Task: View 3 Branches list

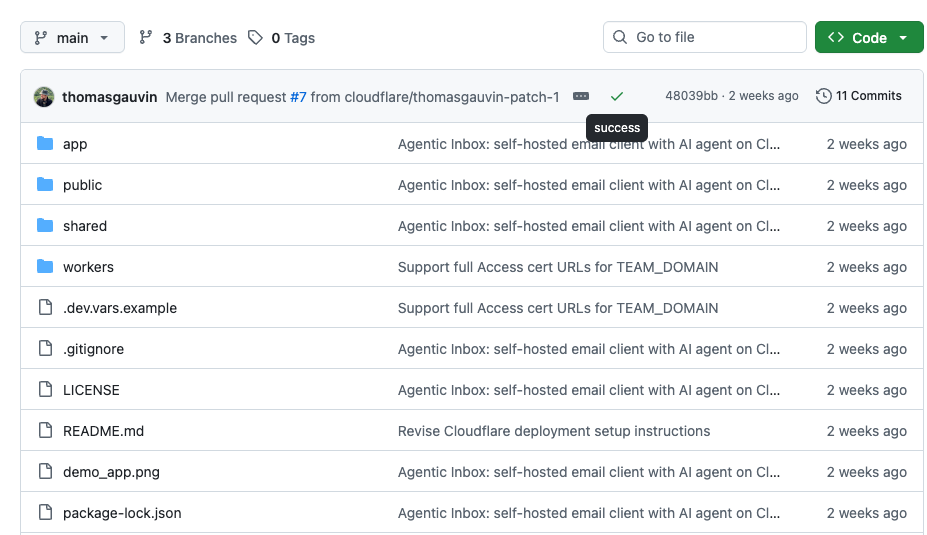Action: 199,38
